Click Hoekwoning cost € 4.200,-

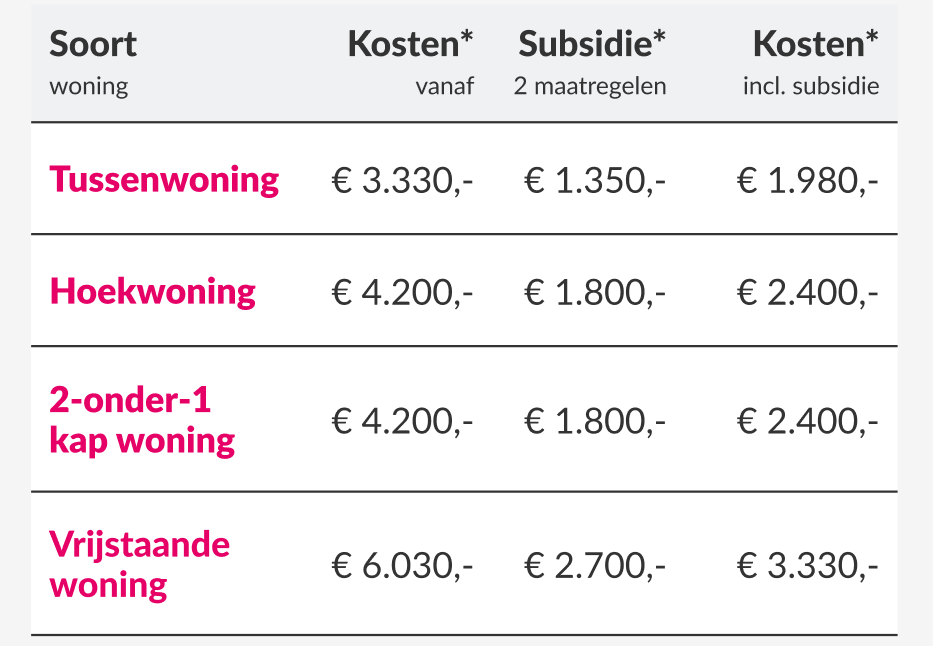pos(402,292)
